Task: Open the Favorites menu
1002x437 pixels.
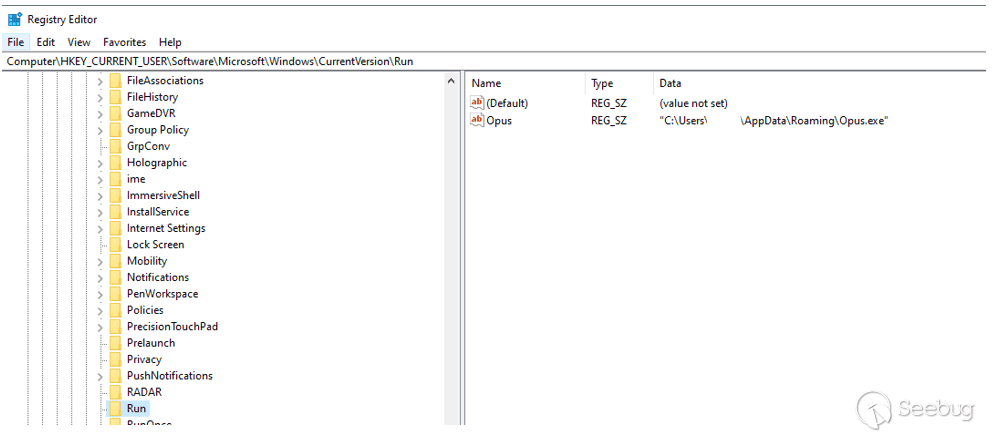Action: click(125, 42)
